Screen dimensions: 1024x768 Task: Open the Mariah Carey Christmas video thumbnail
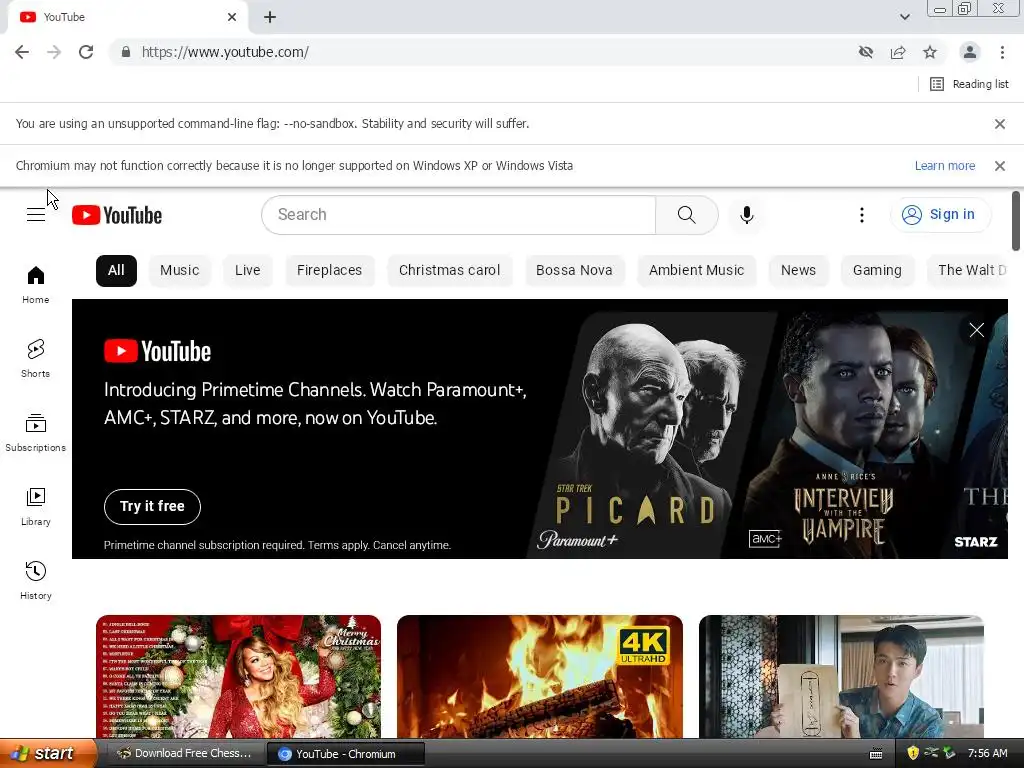click(x=238, y=677)
